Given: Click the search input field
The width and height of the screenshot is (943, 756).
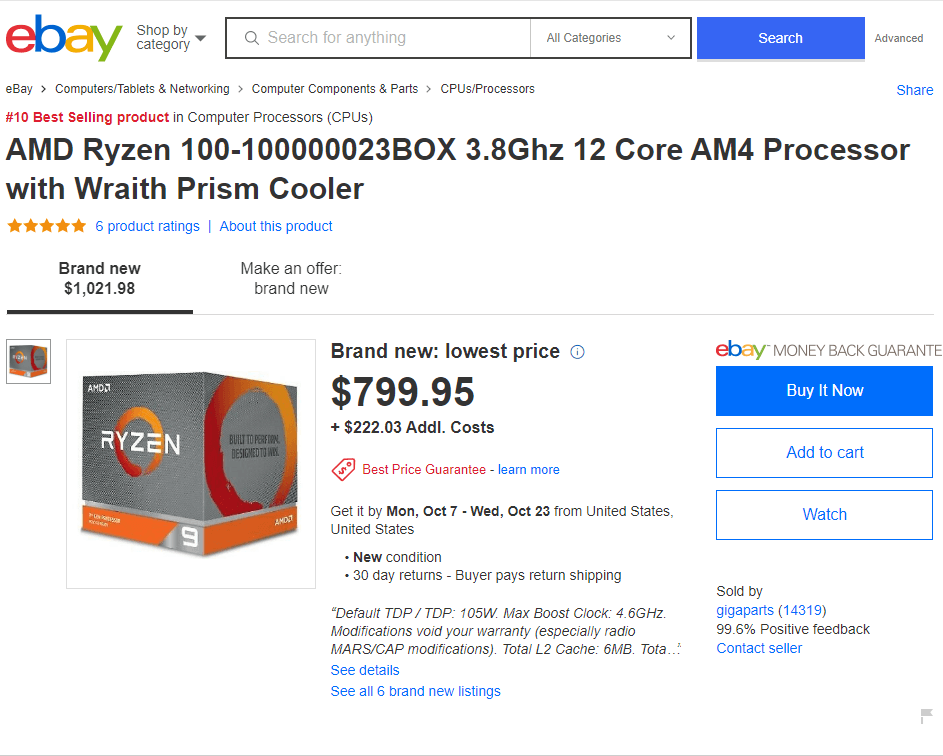Looking at the screenshot, I should (380, 38).
